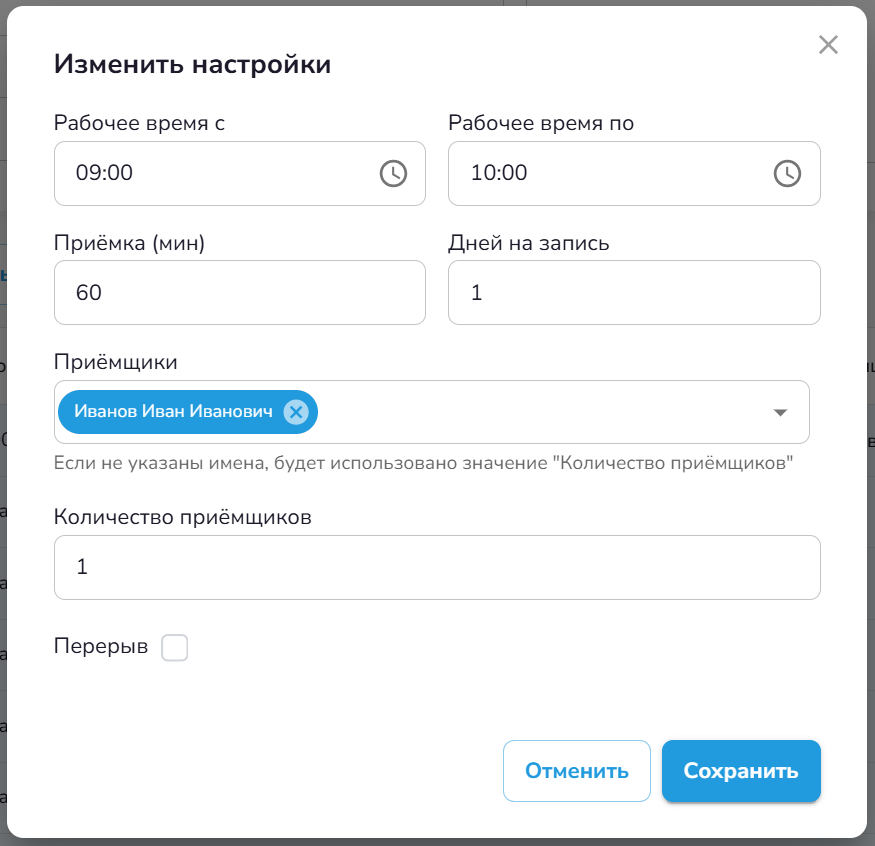
Task: Click the "Дней на запись" label
Action: coord(529,243)
